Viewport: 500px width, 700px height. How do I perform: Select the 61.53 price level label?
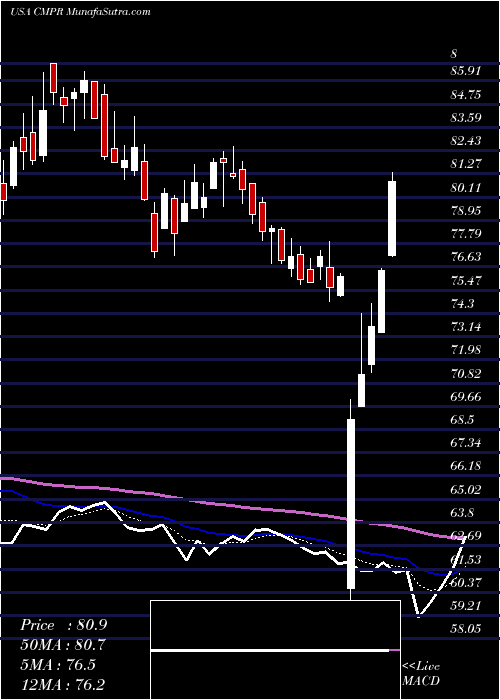click(466, 560)
